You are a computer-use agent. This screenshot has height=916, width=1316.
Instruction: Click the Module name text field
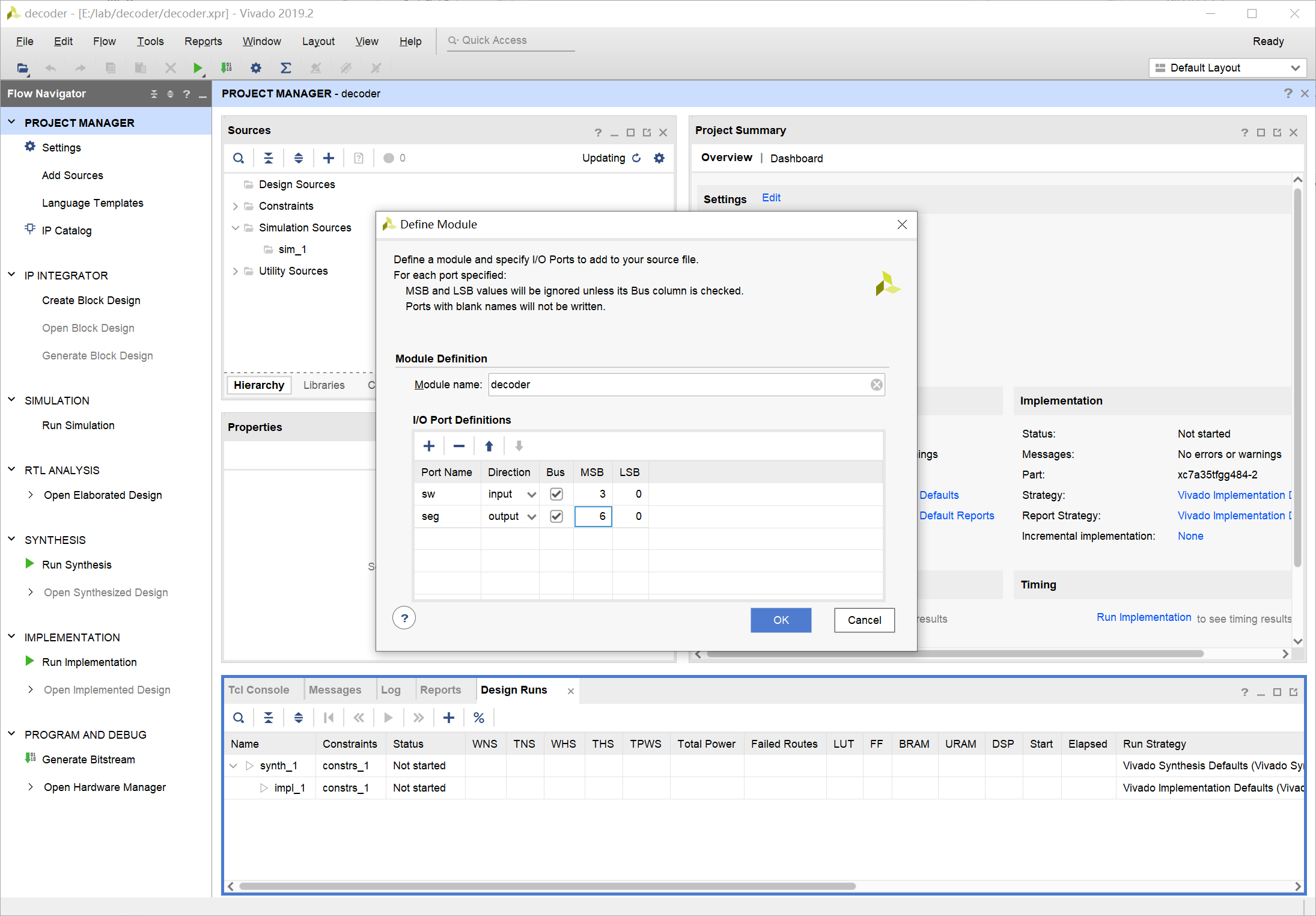[x=679, y=385]
